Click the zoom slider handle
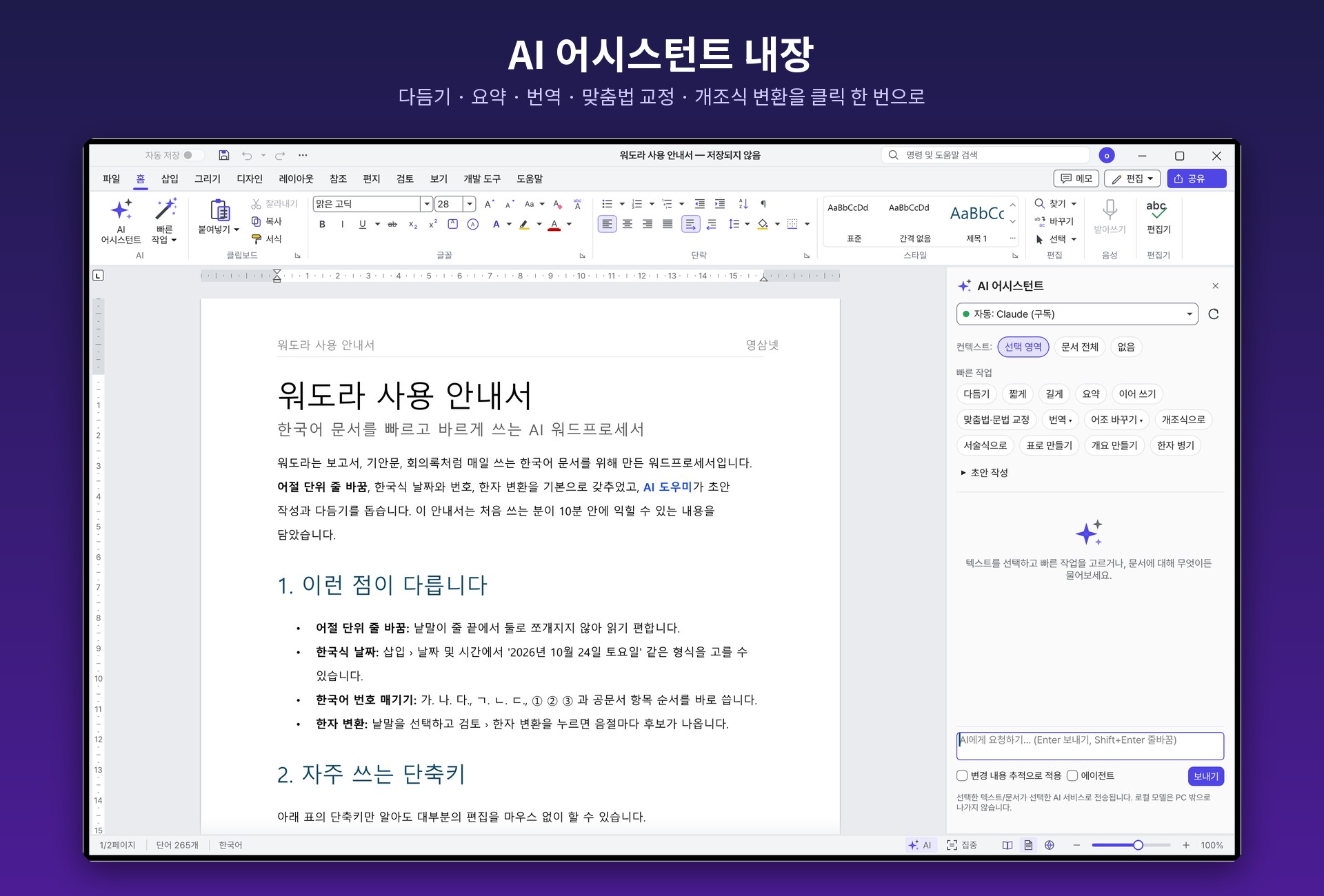1324x896 pixels. (x=1138, y=845)
